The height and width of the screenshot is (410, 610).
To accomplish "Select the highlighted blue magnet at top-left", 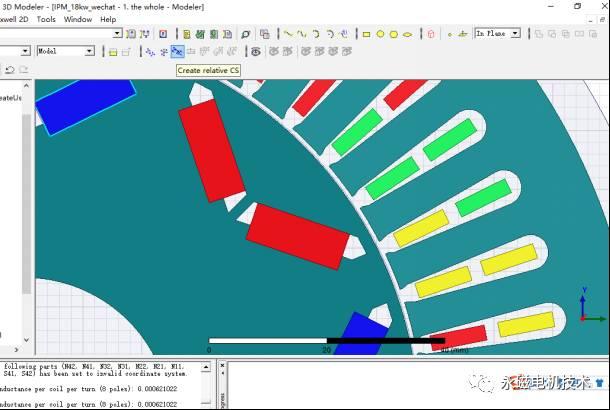I will point(86,105).
